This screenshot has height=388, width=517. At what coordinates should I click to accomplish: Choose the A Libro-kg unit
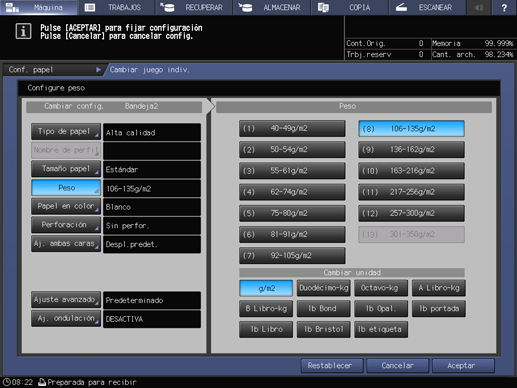[x=439, y=288]
